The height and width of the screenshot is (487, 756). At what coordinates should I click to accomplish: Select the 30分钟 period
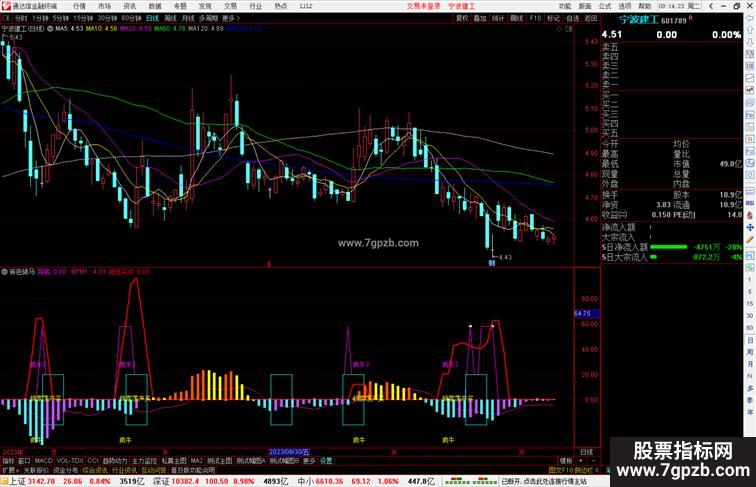[x=107, y=18]
